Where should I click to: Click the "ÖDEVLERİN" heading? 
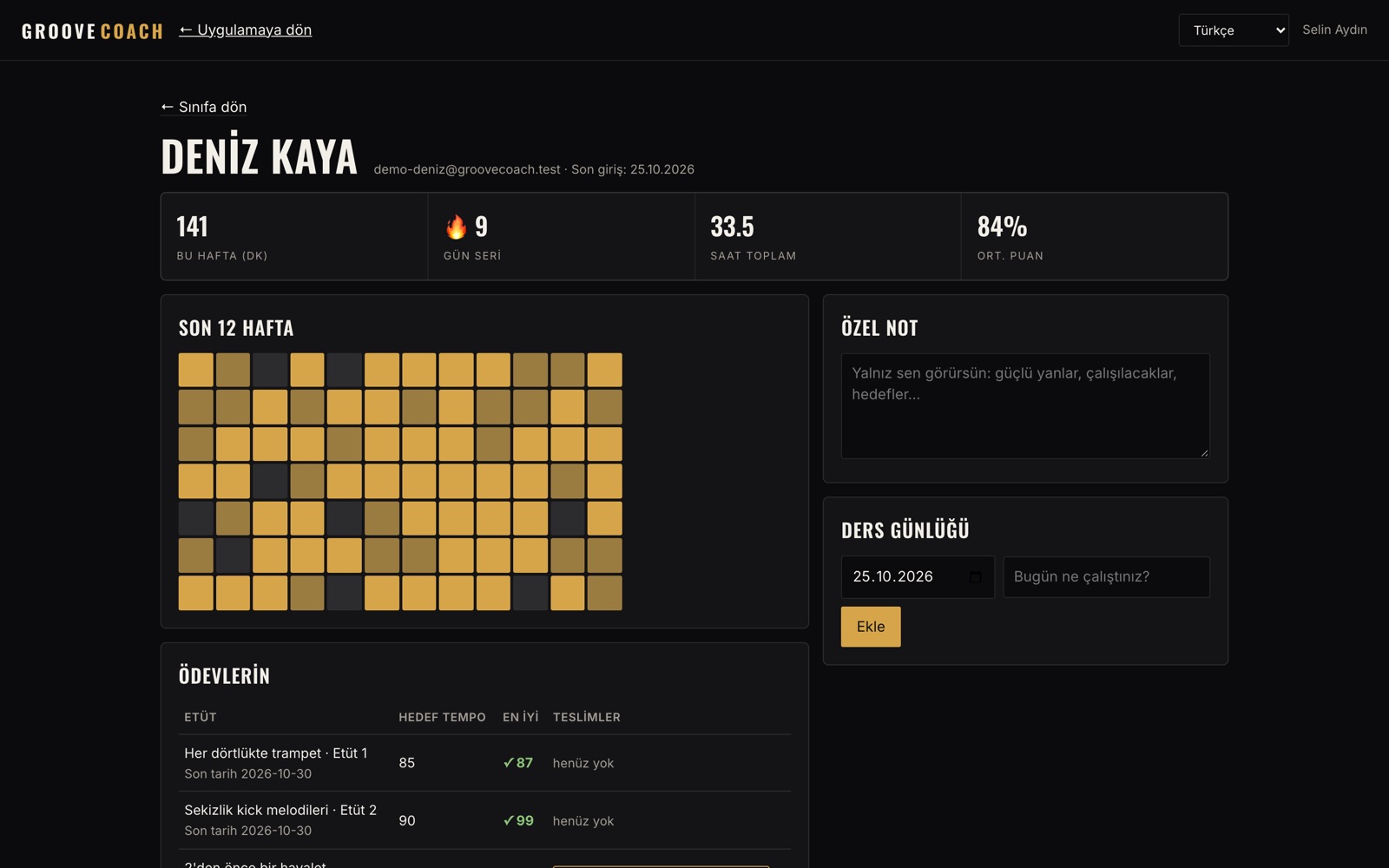point(224,675)
